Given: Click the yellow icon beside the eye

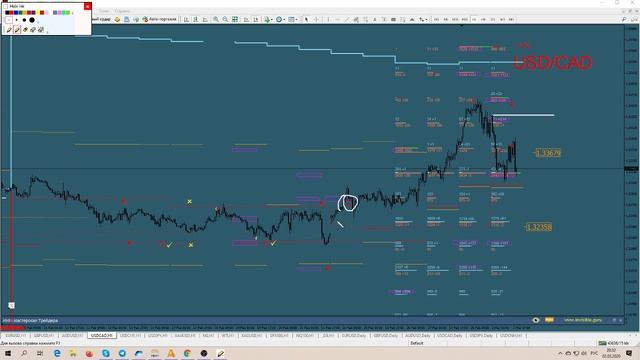Looking at the screenshot, I should click(549, 320).
